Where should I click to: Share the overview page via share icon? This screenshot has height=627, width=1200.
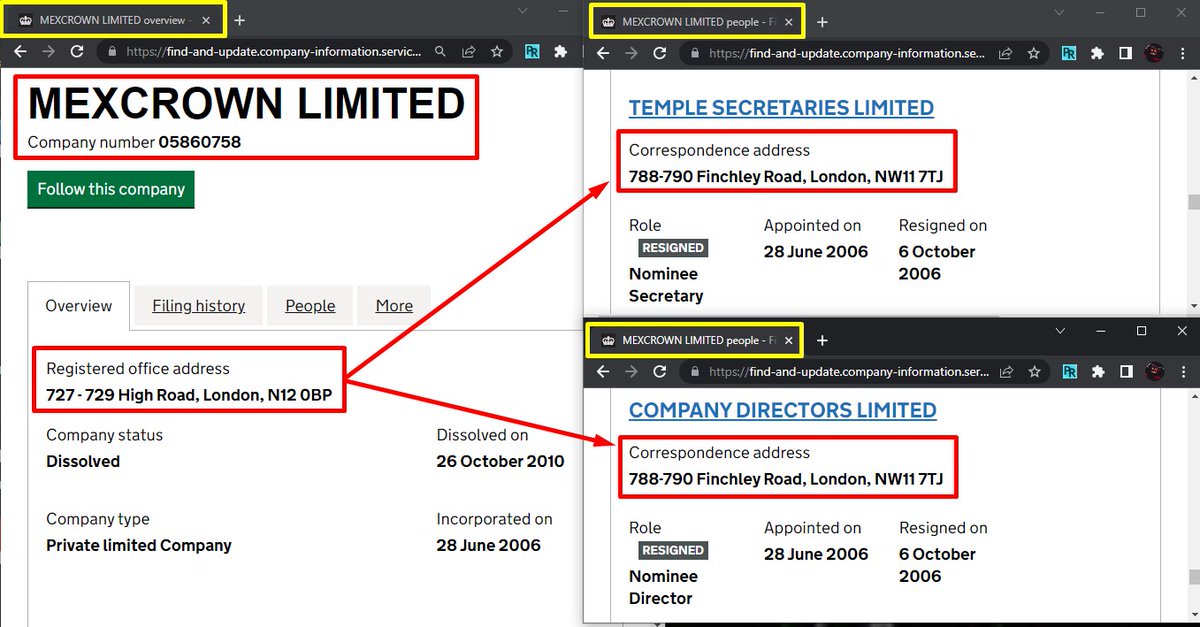point(468,51)
